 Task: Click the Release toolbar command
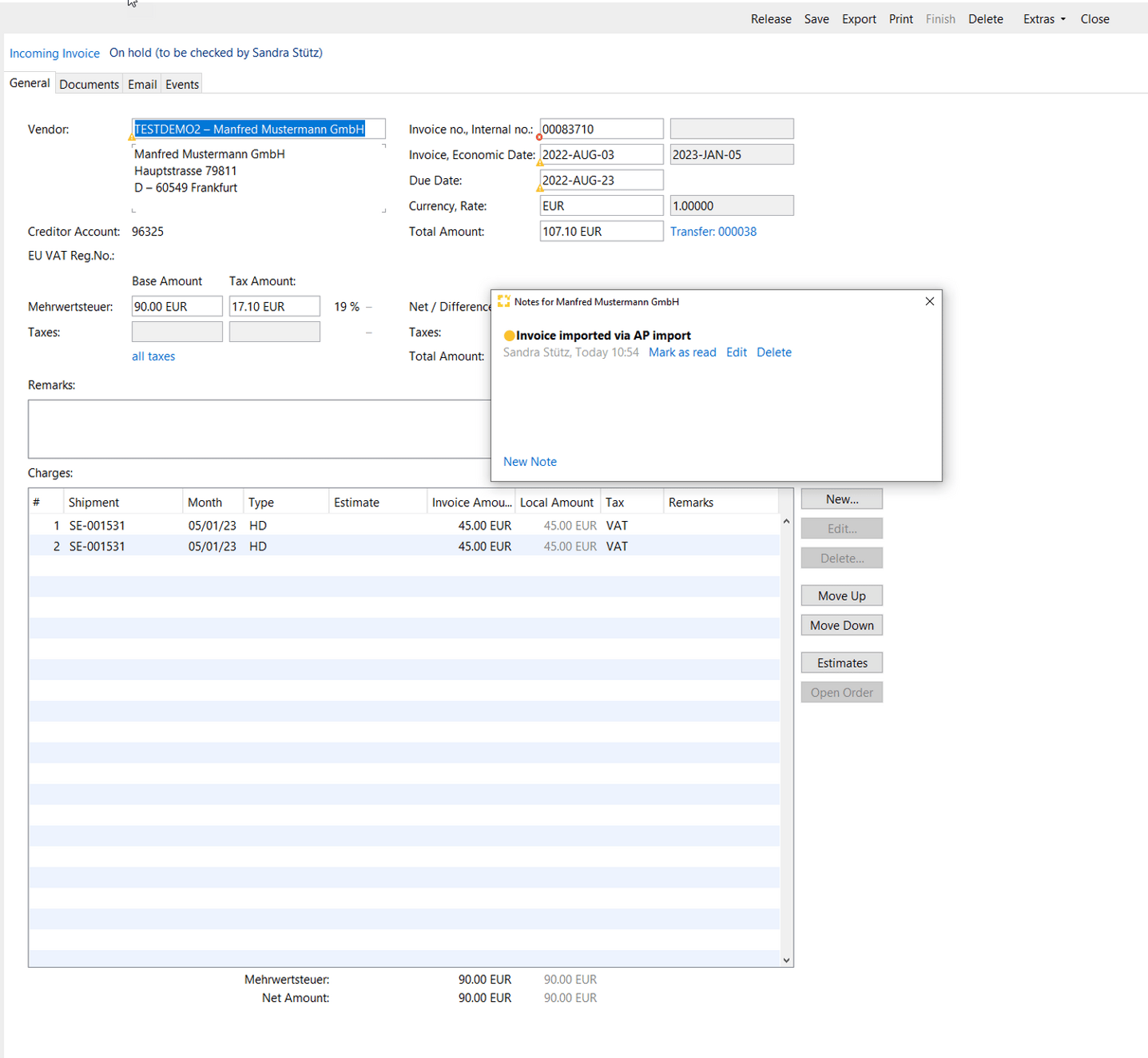771,19
